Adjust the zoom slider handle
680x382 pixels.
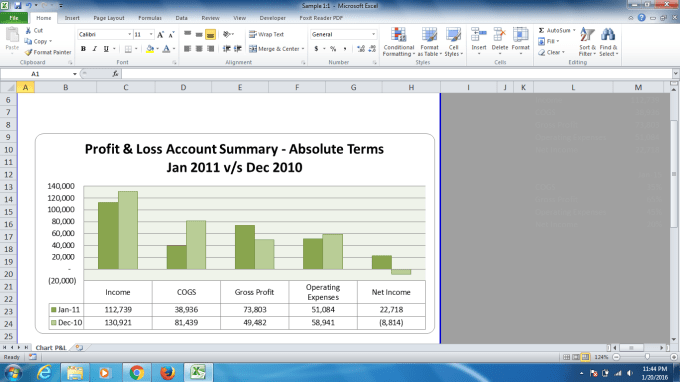click(647, 357)
